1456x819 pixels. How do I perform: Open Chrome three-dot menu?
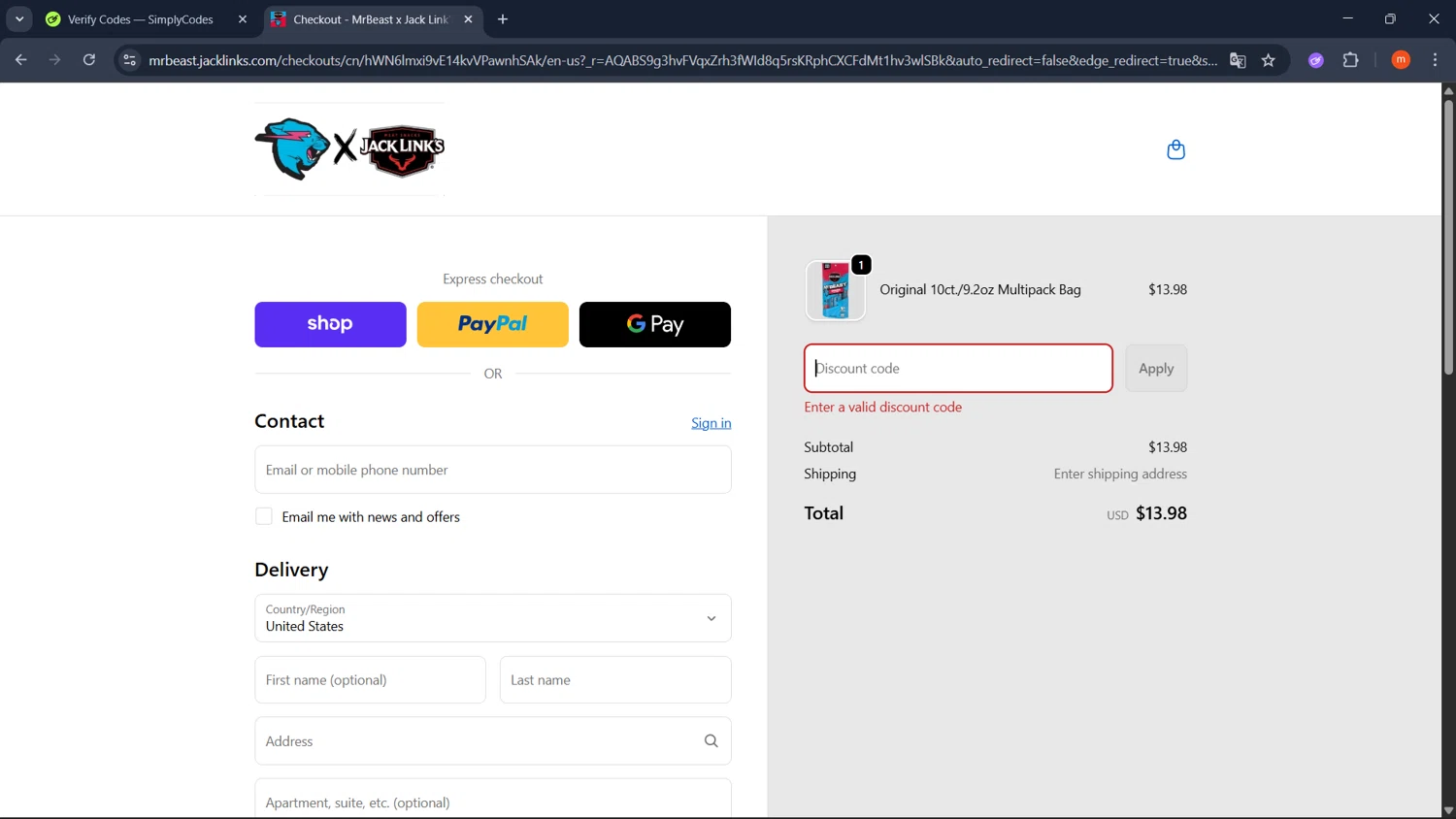click(1435, 60)
